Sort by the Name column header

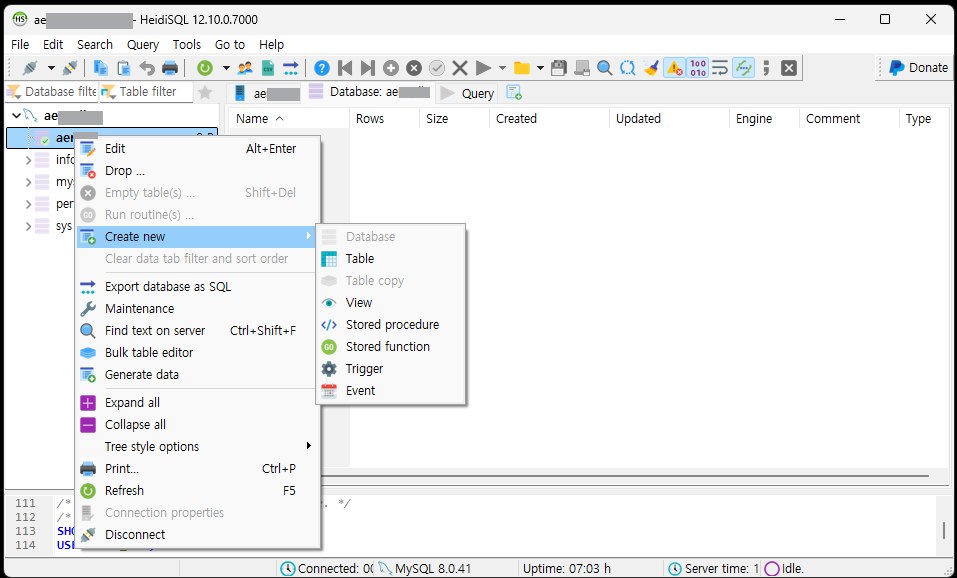tap(289, 118)
